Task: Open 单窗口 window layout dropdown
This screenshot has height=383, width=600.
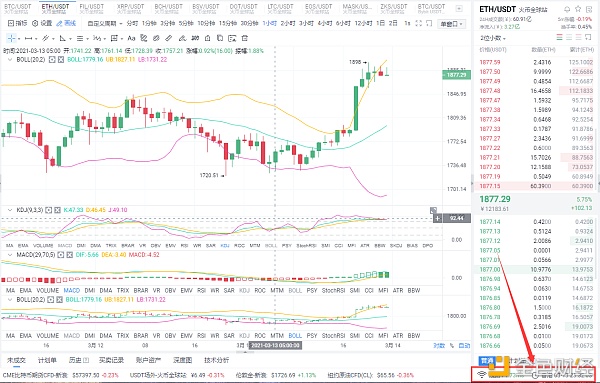Action: pos(451,24)
